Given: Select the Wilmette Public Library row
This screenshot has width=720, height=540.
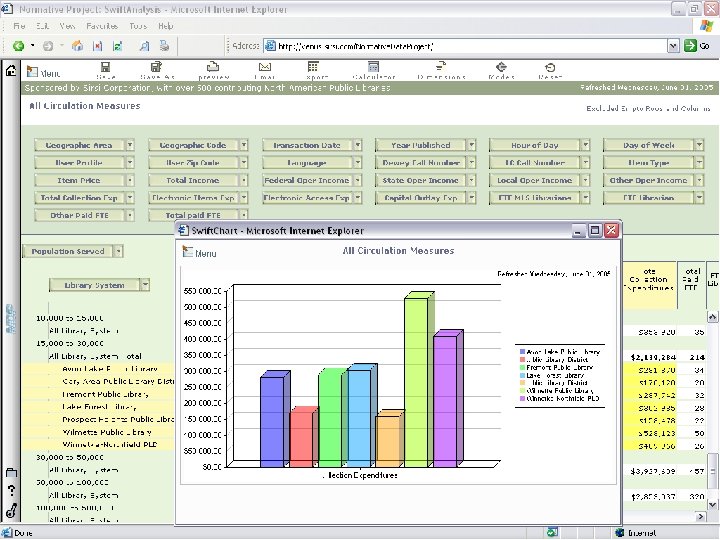Looking at the screenshot, I should (x=107, y=432).
